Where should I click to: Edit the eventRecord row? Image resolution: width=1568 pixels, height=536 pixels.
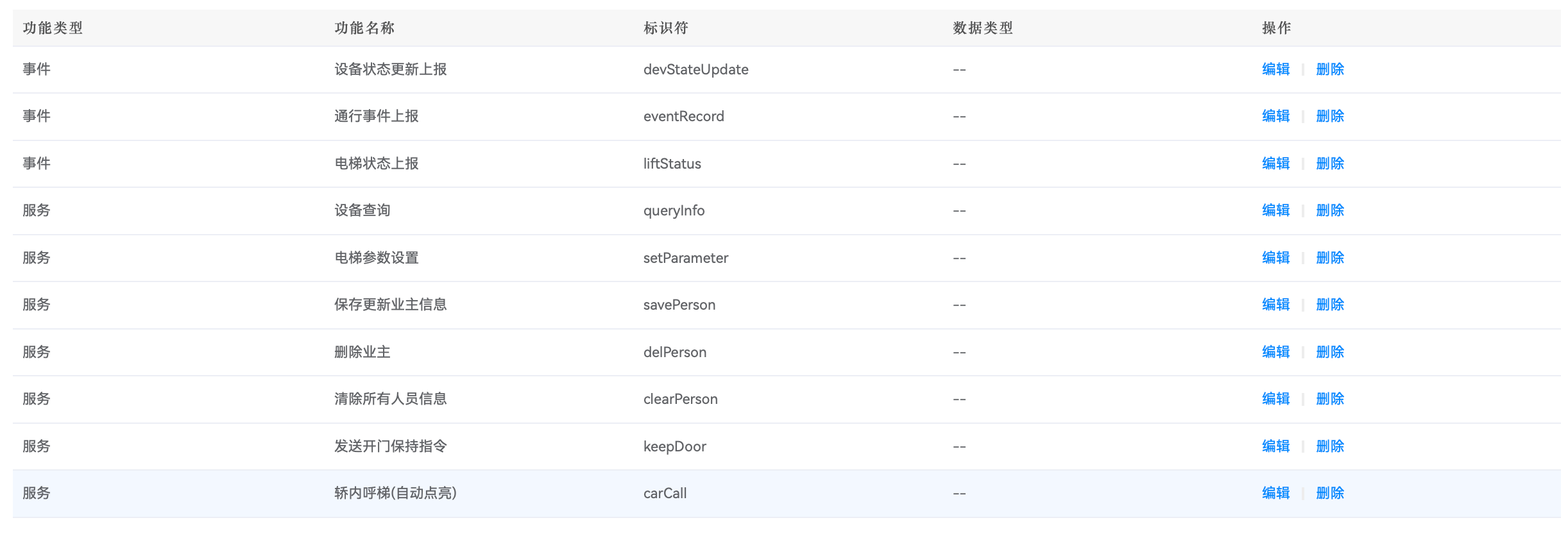[x=1275, y=116]
